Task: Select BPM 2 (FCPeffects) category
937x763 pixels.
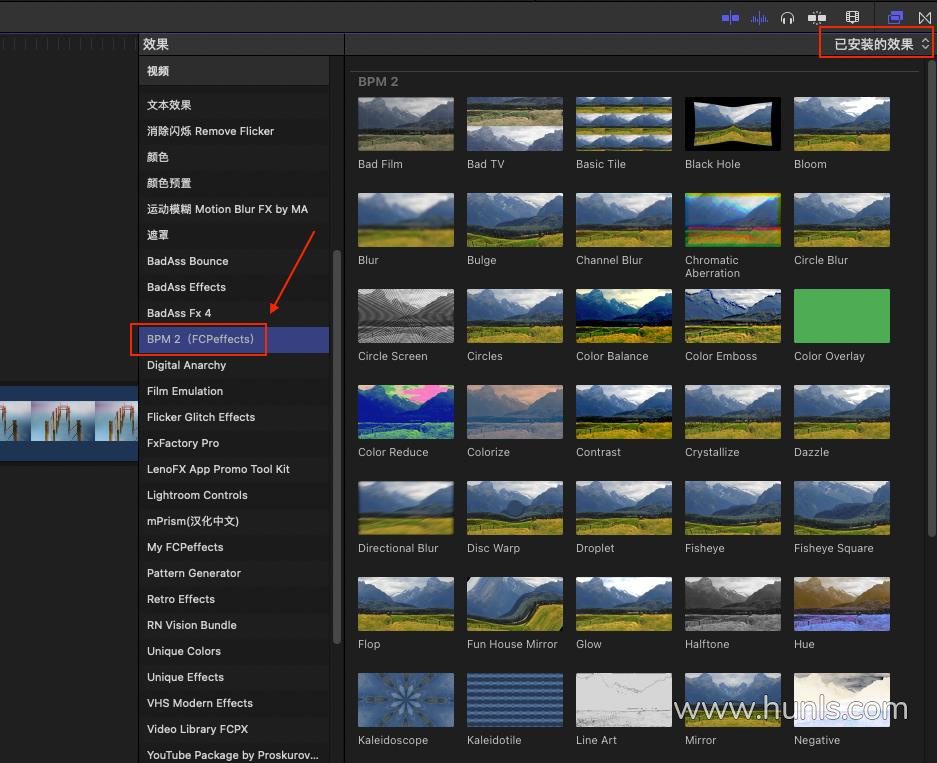Action: pyautogui.click(x=201, y=339)
